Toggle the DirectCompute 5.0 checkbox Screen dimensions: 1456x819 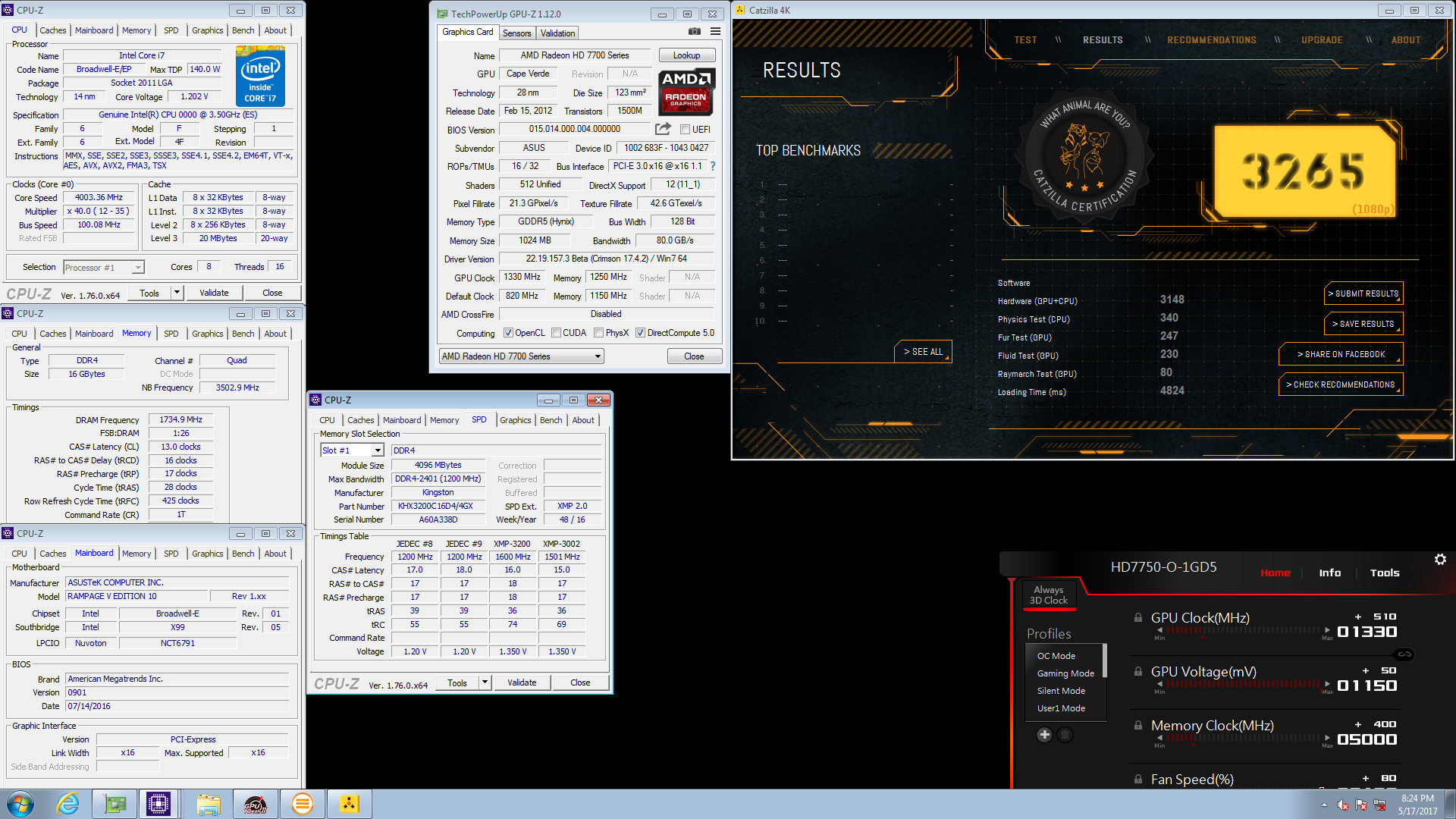pyautogui.click(x=641, y=333)
